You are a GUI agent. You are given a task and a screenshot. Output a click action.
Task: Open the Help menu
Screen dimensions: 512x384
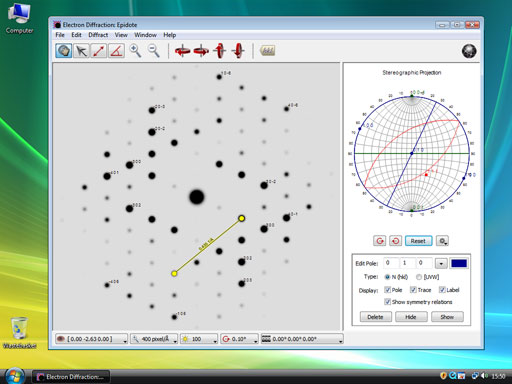pos(169,35)
